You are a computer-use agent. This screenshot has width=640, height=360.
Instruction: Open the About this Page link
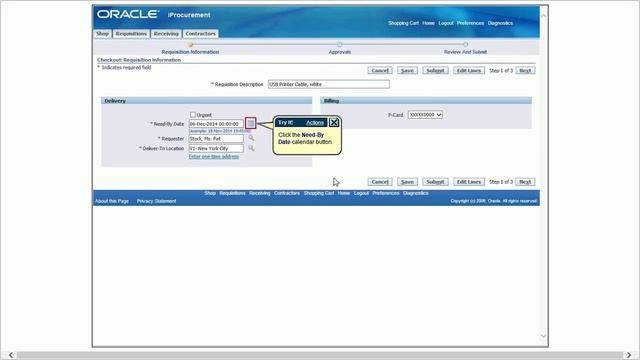[x=112, y=201]
